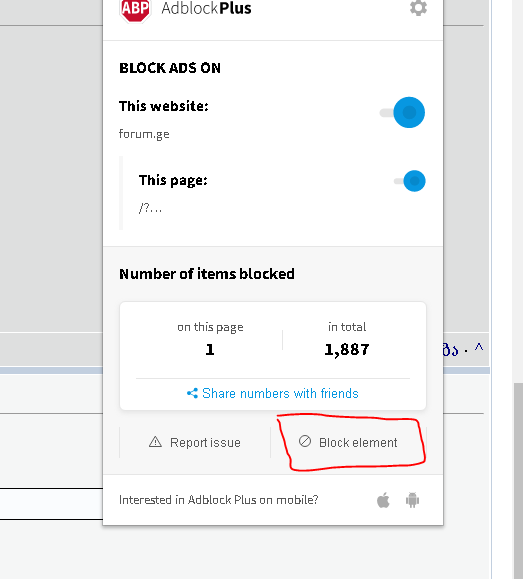Select the in total count 1,887
Image resolution: width=523 pixels, height=579 pixels.
pyautogui.click(x=347, y=350)
